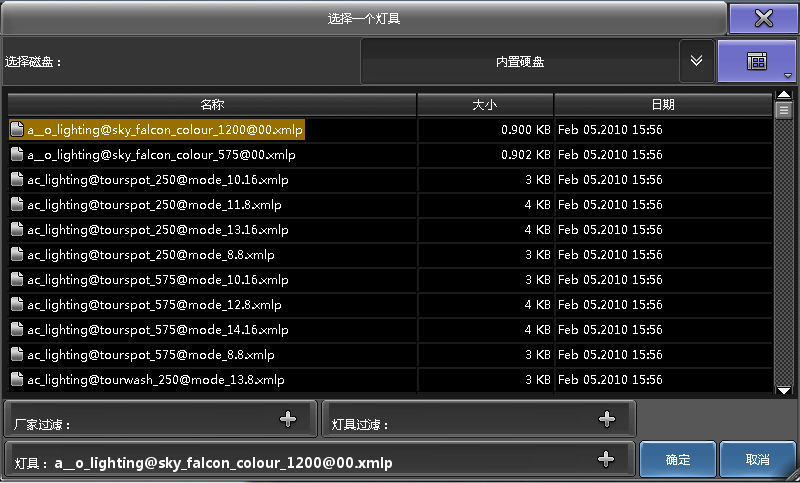The height and width of the screenshot is (483, 800).
Task: Click file icon of tourspot_250@mode_11.8 row
Action: click(17, 205)
